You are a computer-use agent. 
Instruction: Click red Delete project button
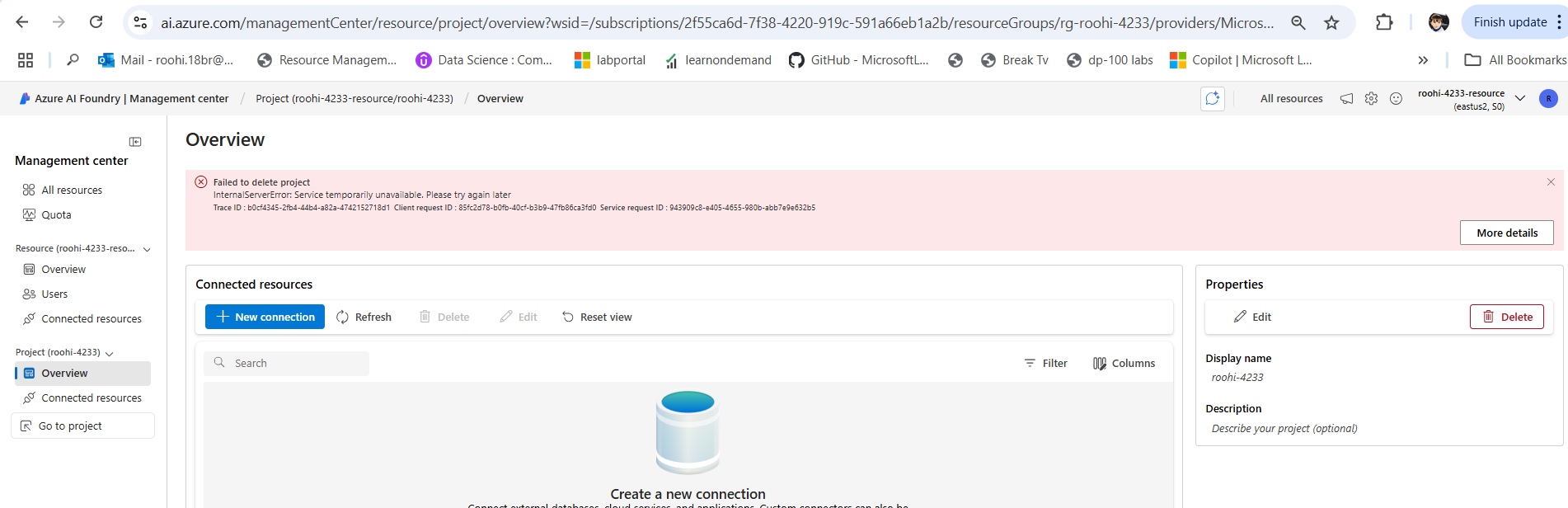coord(1506,317)
